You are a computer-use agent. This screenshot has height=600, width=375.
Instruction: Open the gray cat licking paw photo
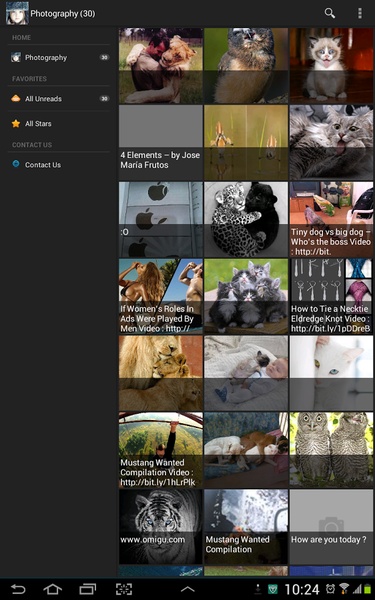pos(331,142)
